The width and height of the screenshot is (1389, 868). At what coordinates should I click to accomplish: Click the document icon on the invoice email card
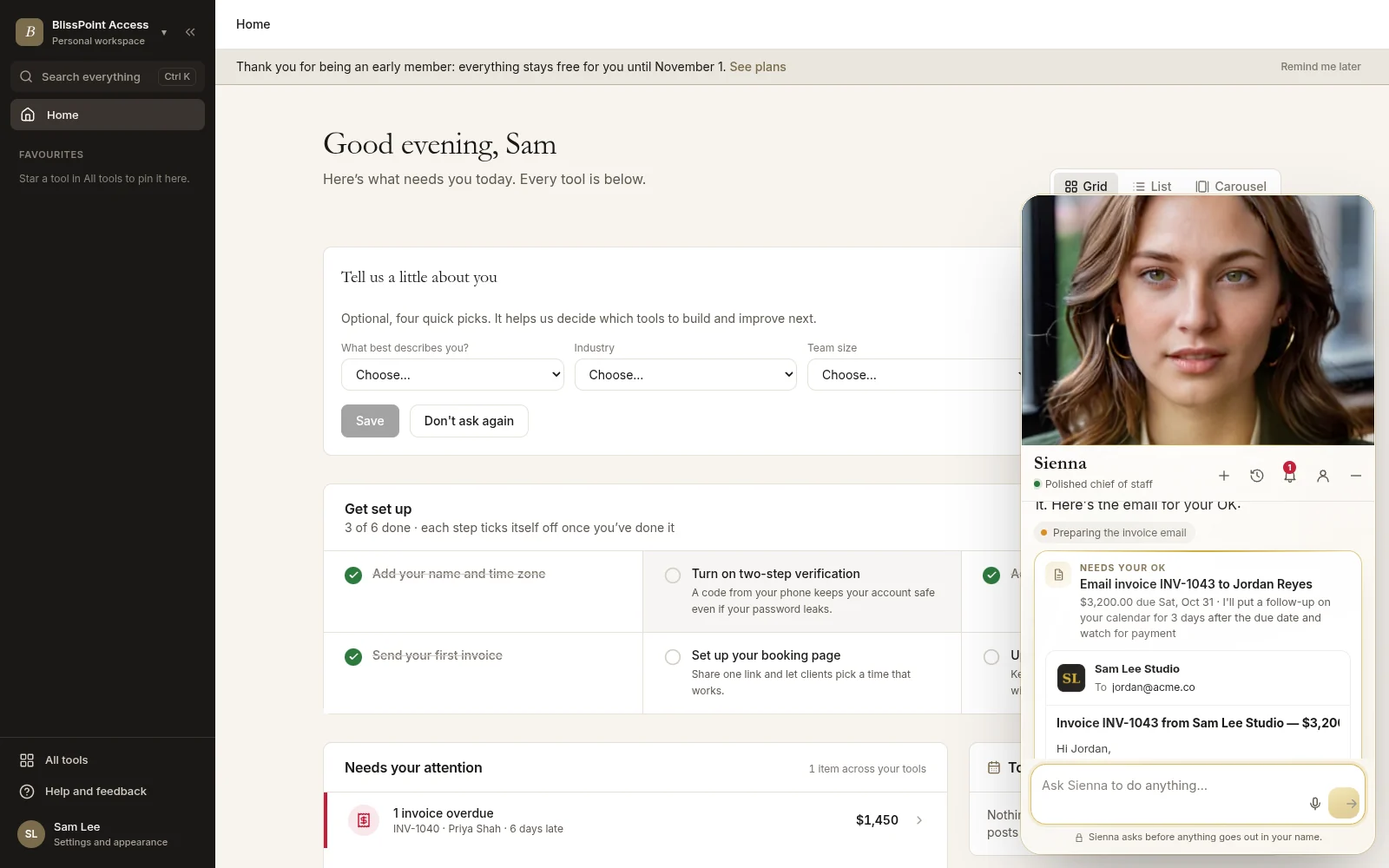[x=1059, y=575]
